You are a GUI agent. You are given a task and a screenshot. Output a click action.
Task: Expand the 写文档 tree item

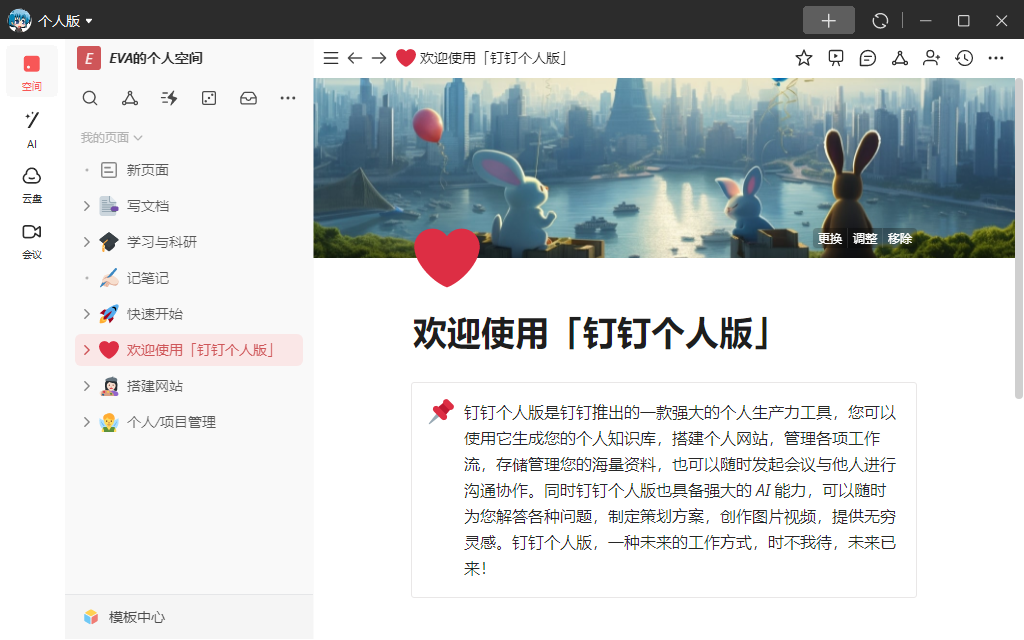tap(87, 206)
